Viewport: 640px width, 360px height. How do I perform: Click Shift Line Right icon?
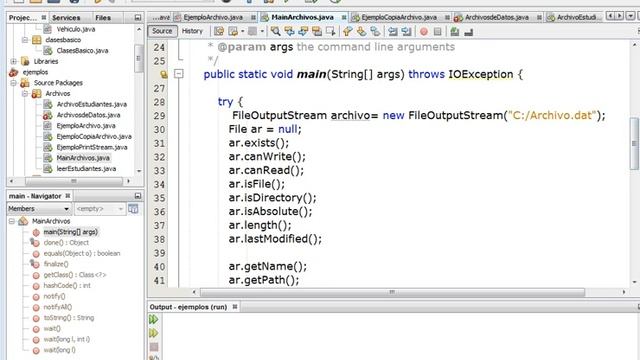point(407,31)
